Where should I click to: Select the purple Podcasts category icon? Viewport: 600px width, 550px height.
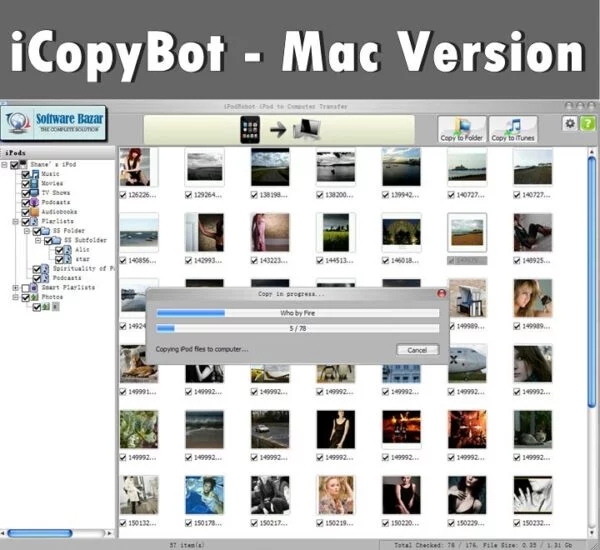[x=34, y=202]
